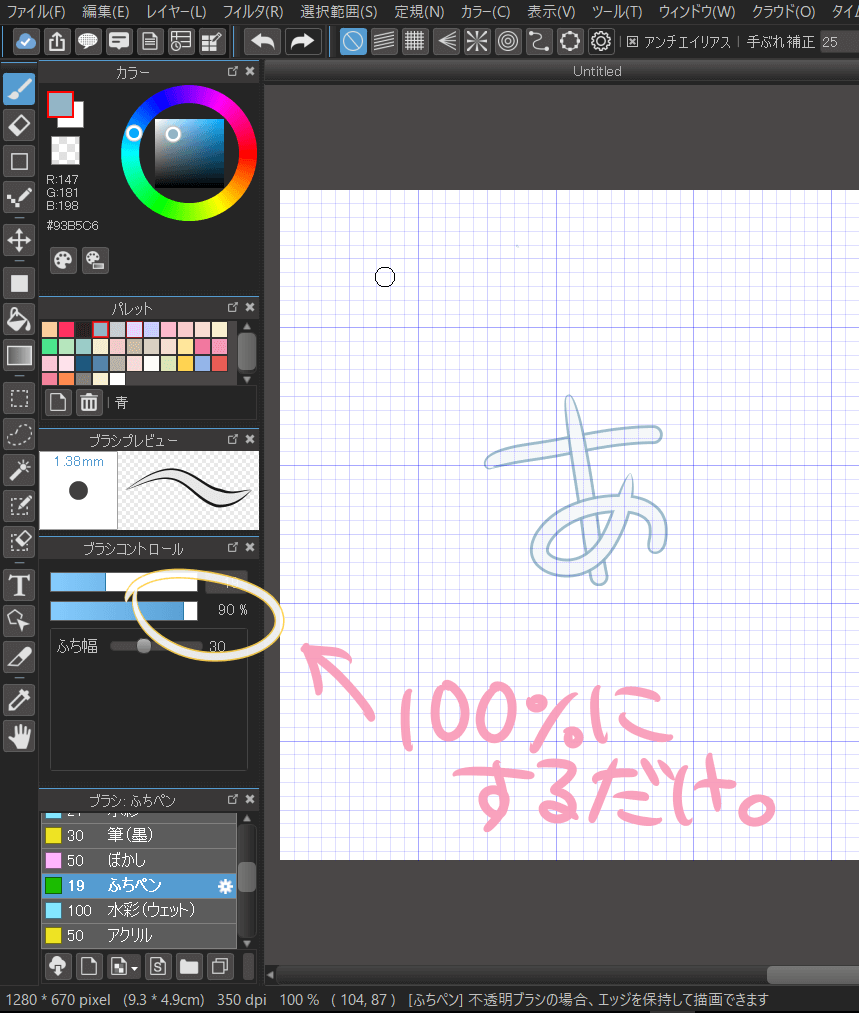Viewport: 859px width, 1013px height.
Task: Select the Move tool
Action: click(19, 240)
